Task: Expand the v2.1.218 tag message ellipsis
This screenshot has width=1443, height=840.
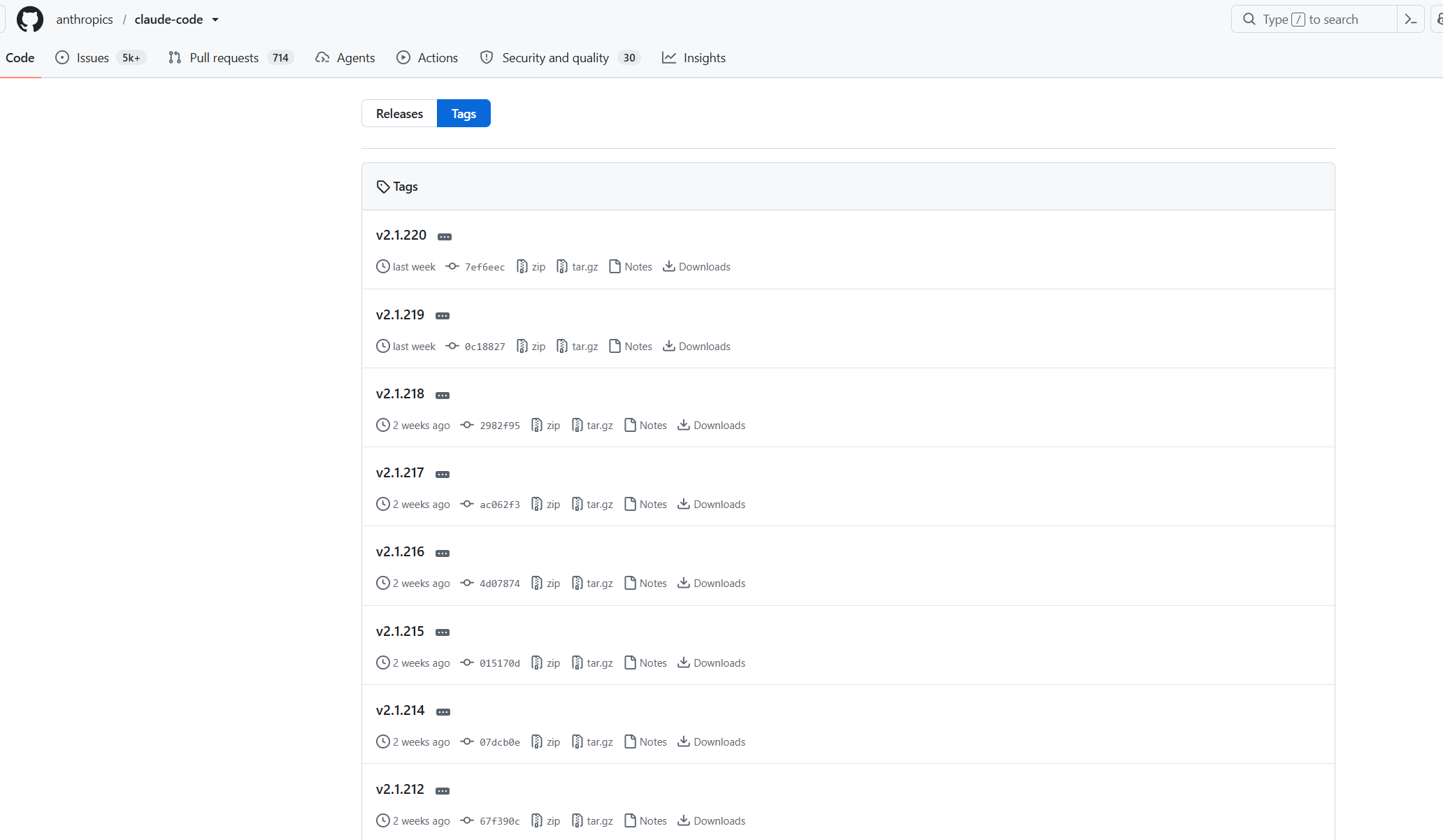Action: tap(443, 396)
